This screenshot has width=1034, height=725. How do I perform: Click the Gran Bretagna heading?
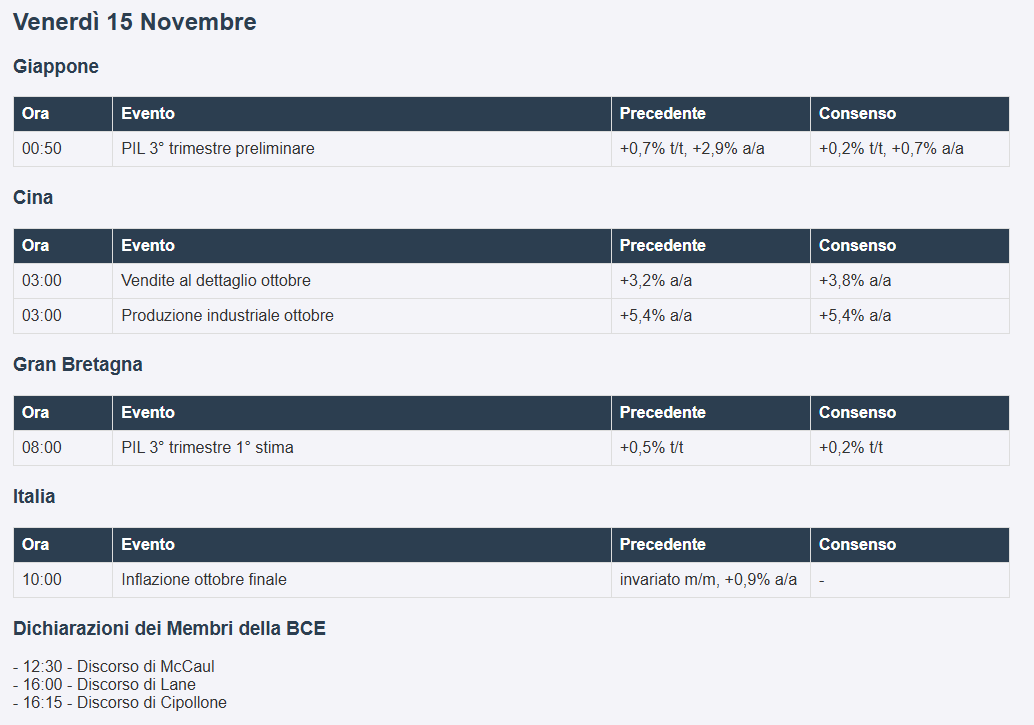[78, 364]
